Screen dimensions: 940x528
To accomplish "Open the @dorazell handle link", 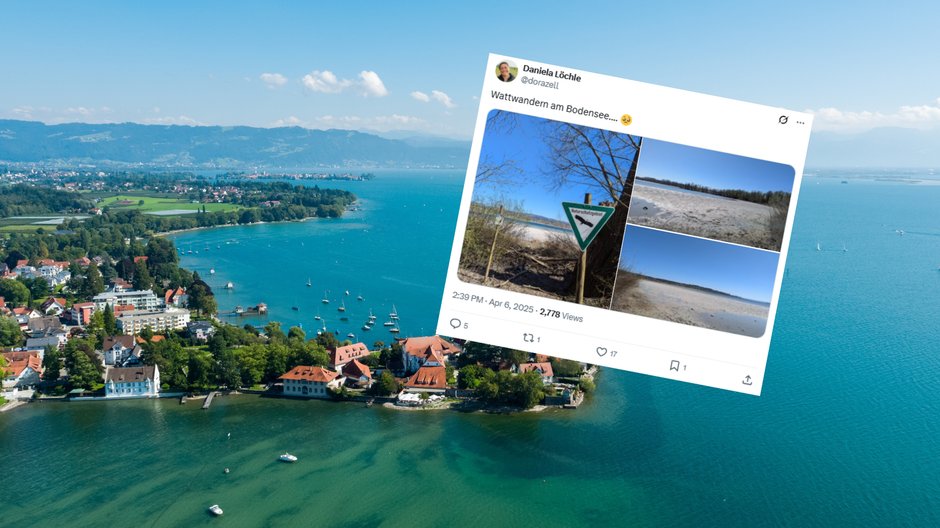I will [x=540, y=83].
